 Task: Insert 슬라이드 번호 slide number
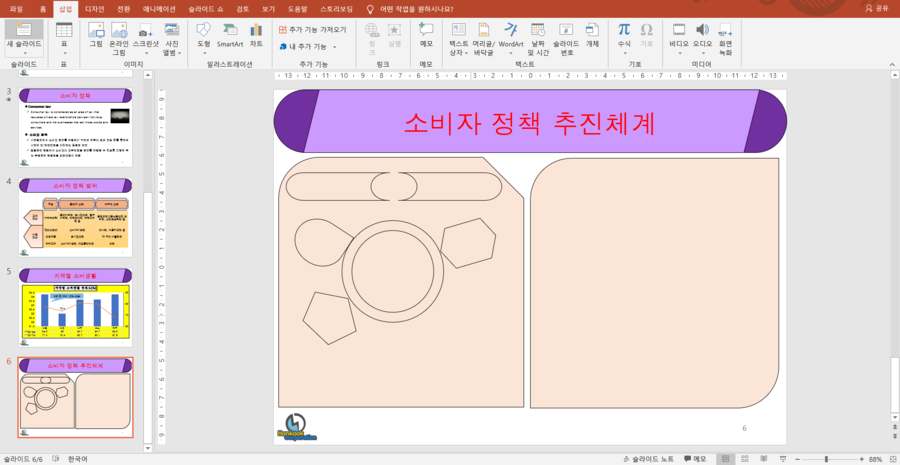566,38
